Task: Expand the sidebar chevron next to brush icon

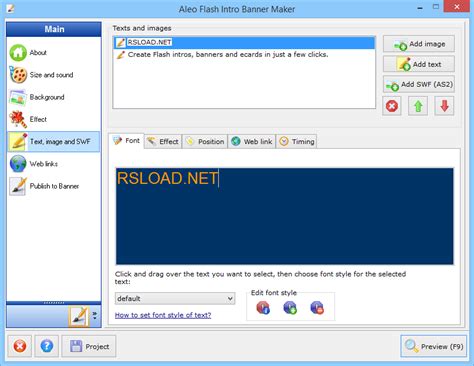Action: (95, 315)
